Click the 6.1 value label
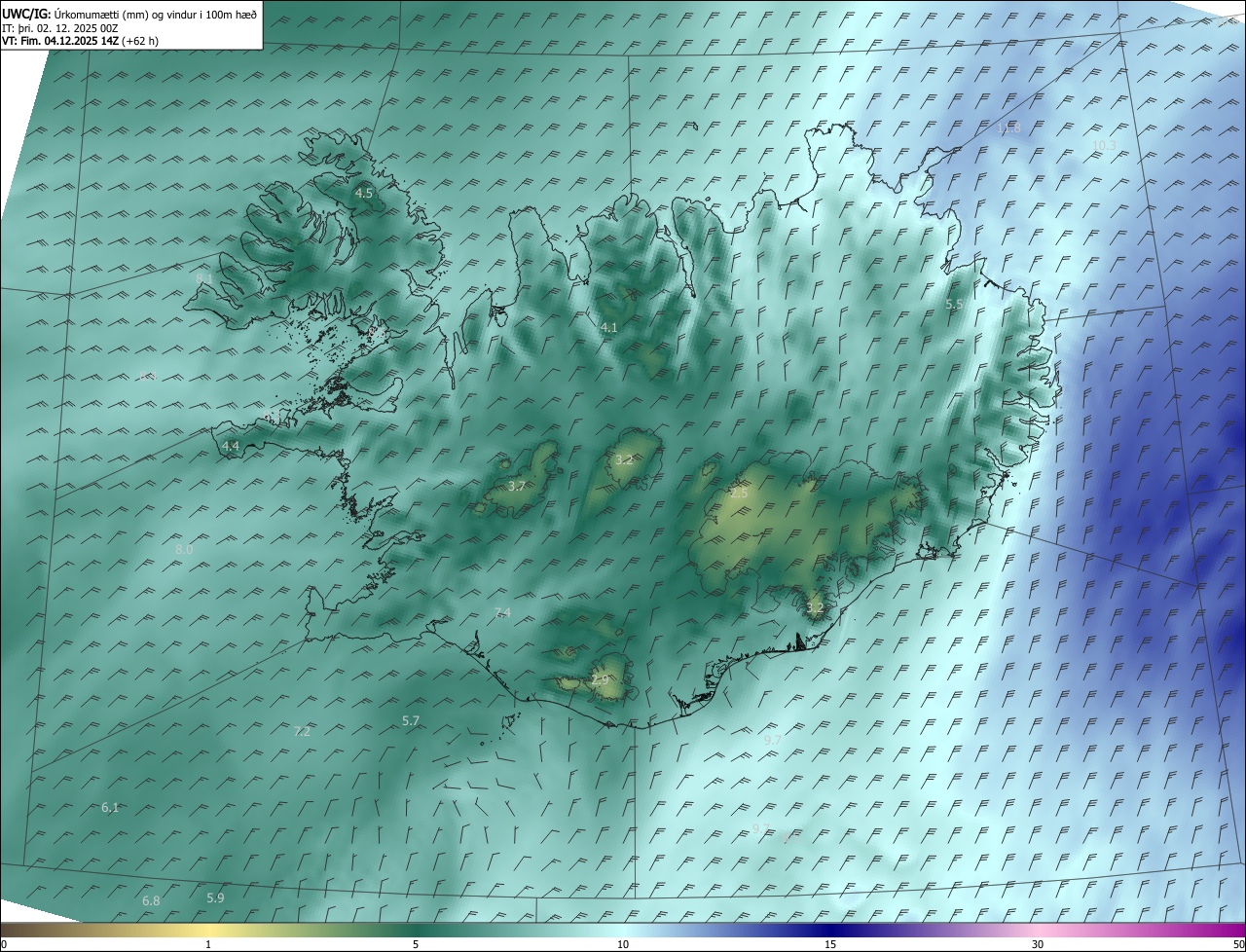The height and width of the screenshot is (952, 1246). (110, 808)
